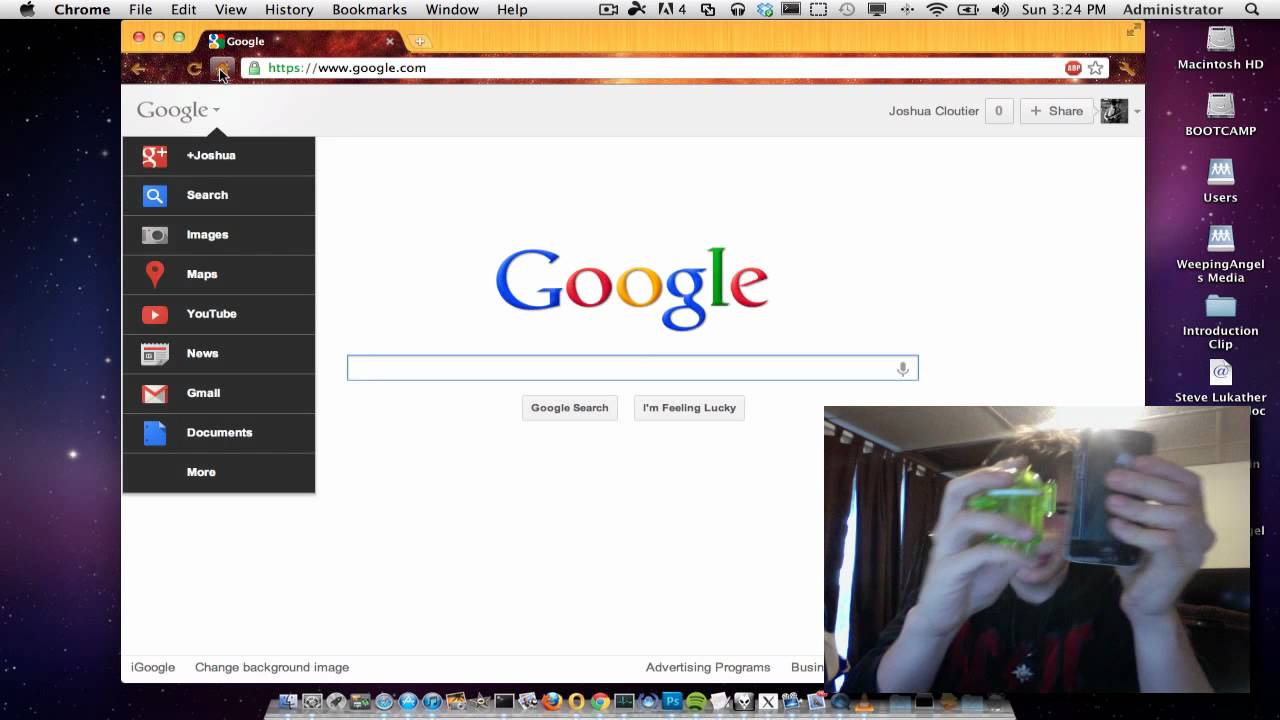This screenshot has height=720, width=1280.
Task: Open the Macintosh HD desktop drive
Action: coord(1220,48)
